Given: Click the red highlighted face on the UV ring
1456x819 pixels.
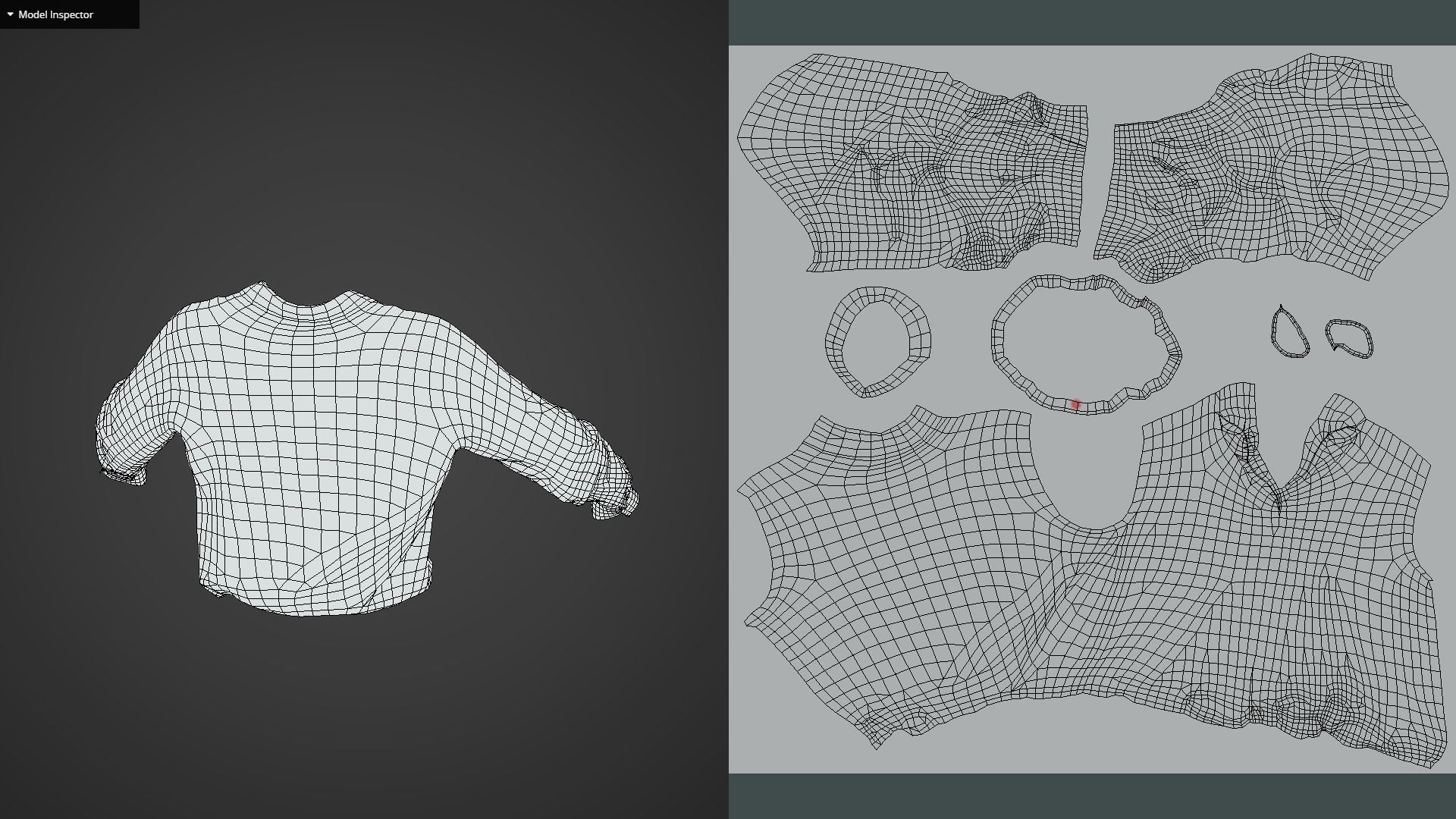Looking at the screenshot, I should coord(1075,404).
